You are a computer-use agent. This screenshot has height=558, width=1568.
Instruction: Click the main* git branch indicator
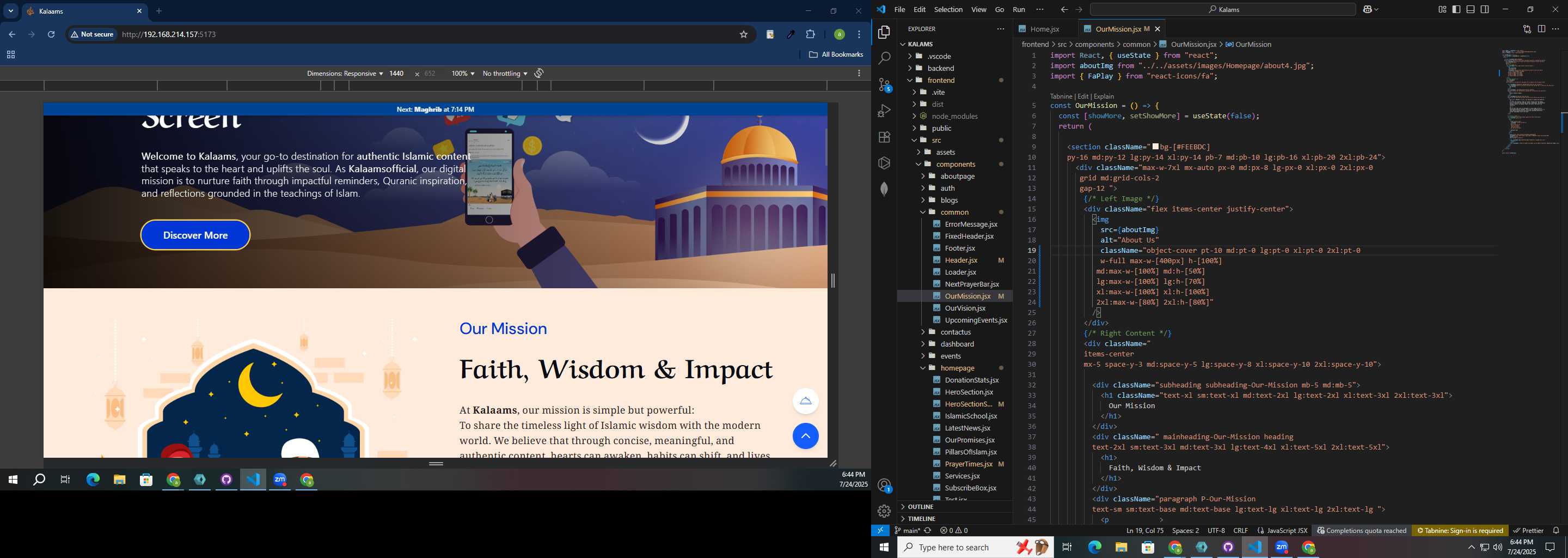point(907,531)
